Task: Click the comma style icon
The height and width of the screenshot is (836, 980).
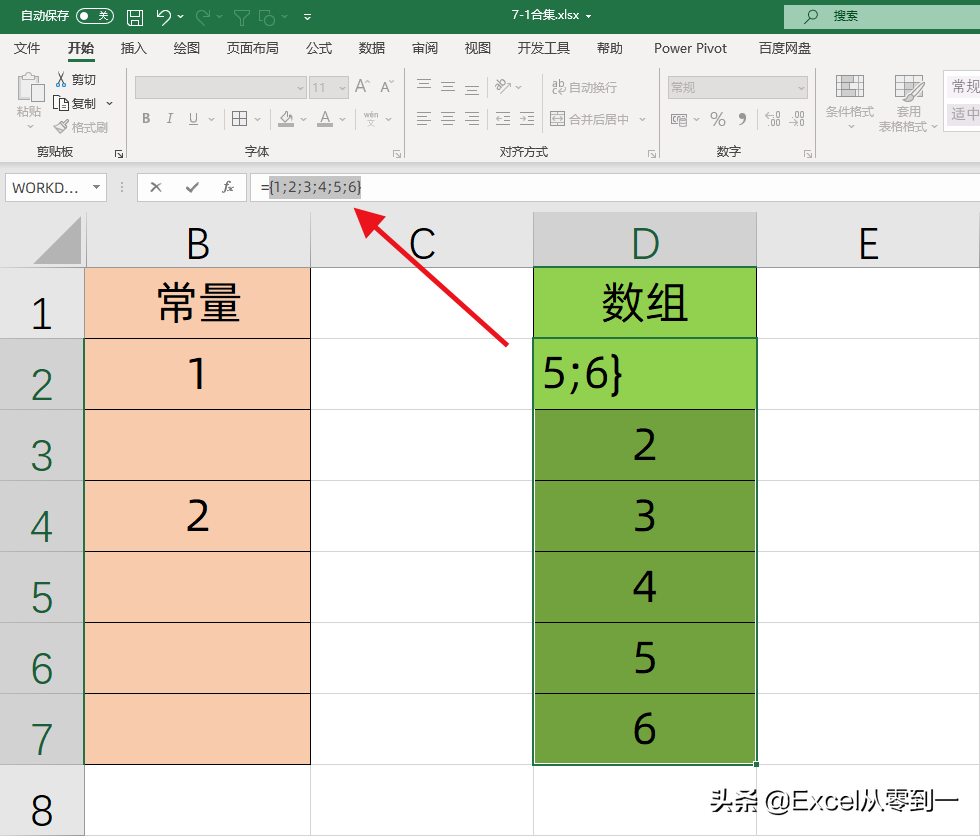Action: pyautogui.click(x=742, y=119)
